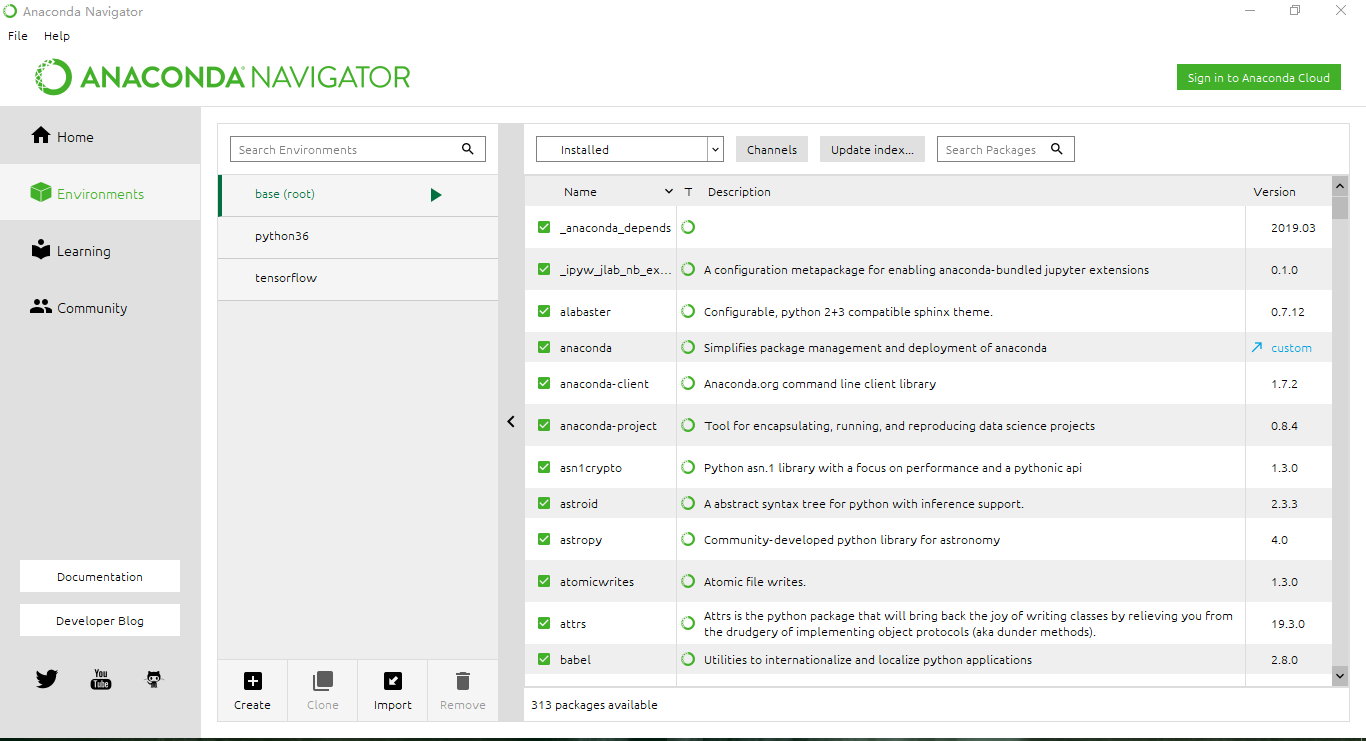Open the Developer Blog button
Viewport: 1366px width, 741px height.
pos(100,620)
